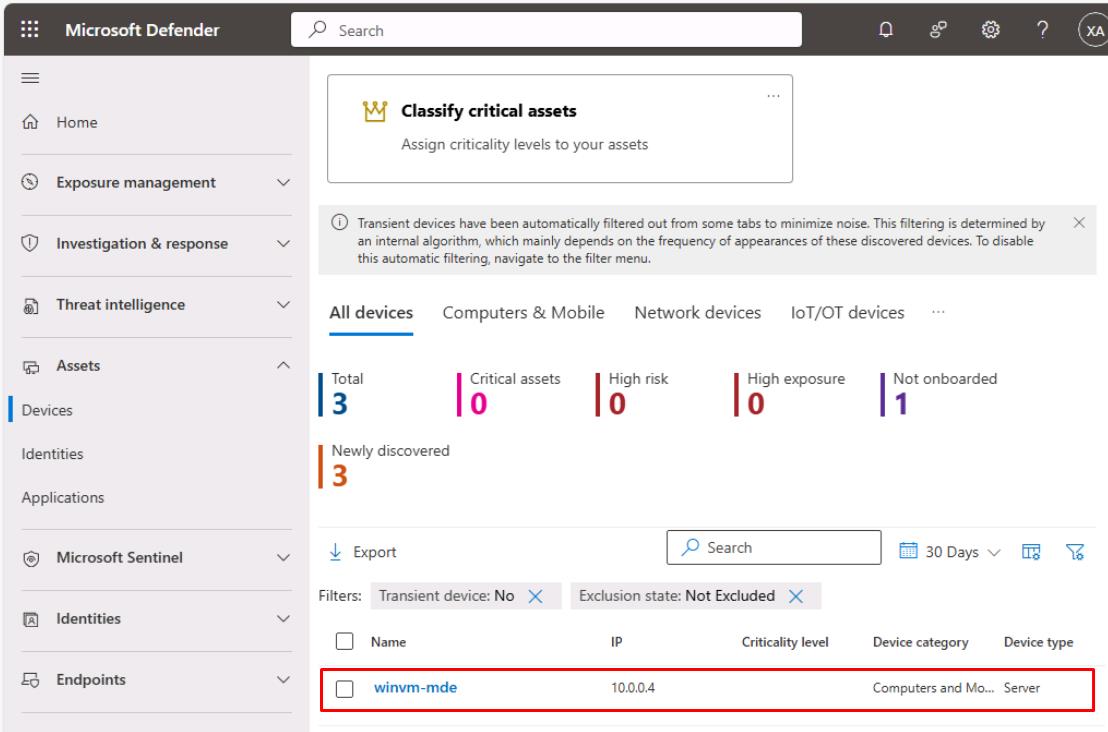This screenshot has height=732, width=1108.
Task: Dismiss the transient devices info banner
Action: point(1079,222)
